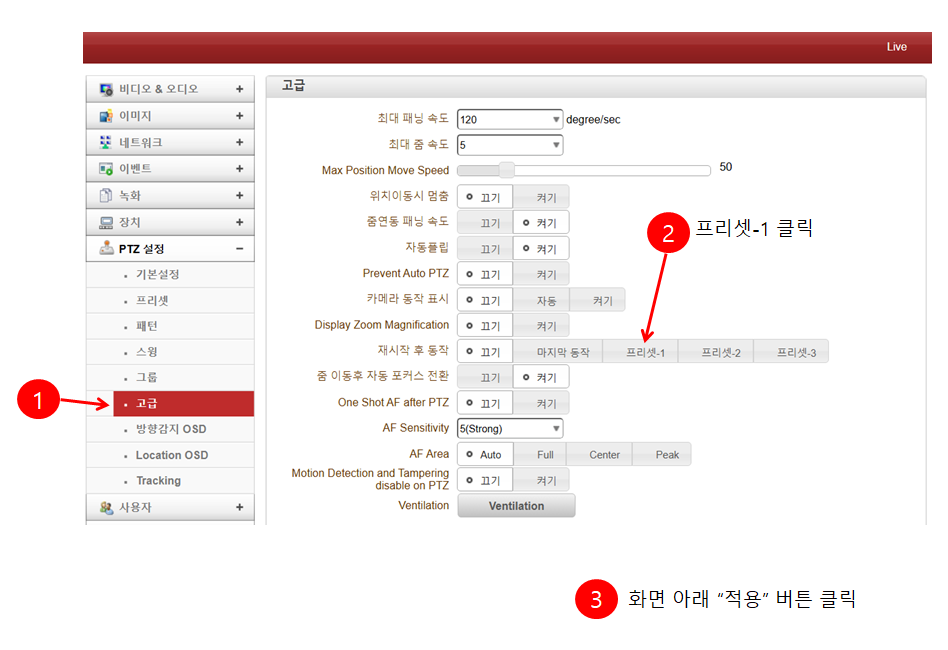Set Prevent Auto PTZ to 켜기
This screenshot has height=650, width=948.
[541, 274]
